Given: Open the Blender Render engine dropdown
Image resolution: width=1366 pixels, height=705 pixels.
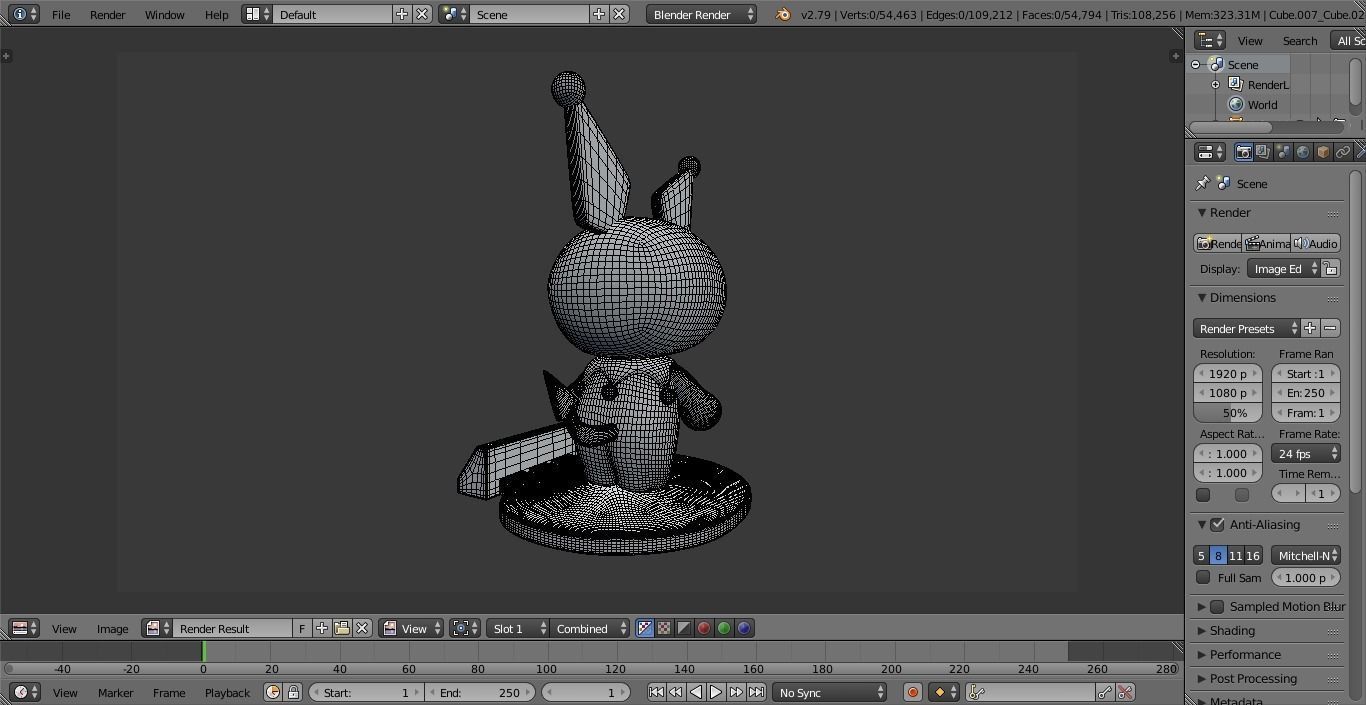Looking at the screenshot, I should point(702,14).
